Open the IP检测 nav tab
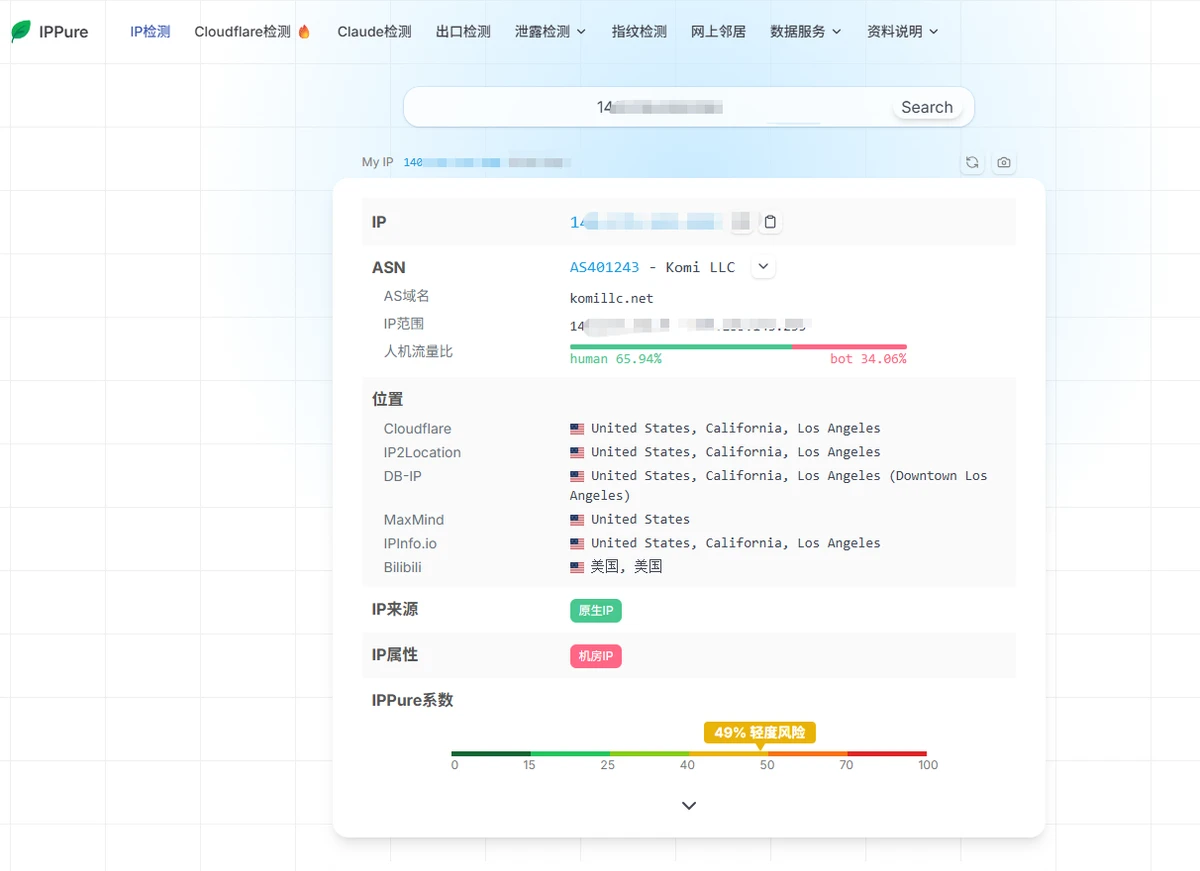This screenshot has width=1200, height=871. click(150, 32)
